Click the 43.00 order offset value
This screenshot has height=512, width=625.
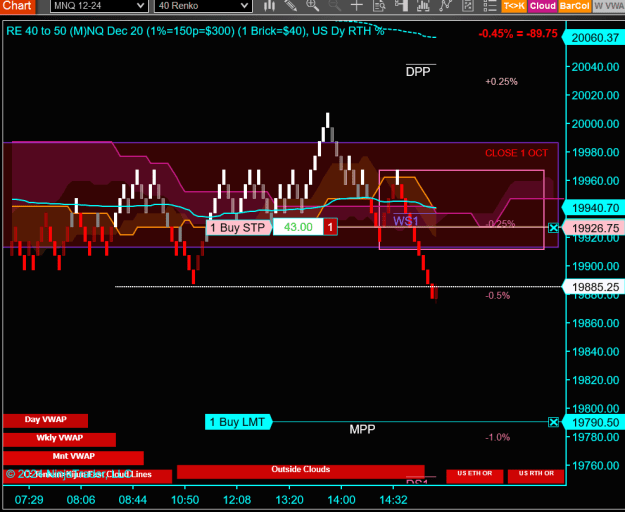pyautogui.click(x=298, y=227)
